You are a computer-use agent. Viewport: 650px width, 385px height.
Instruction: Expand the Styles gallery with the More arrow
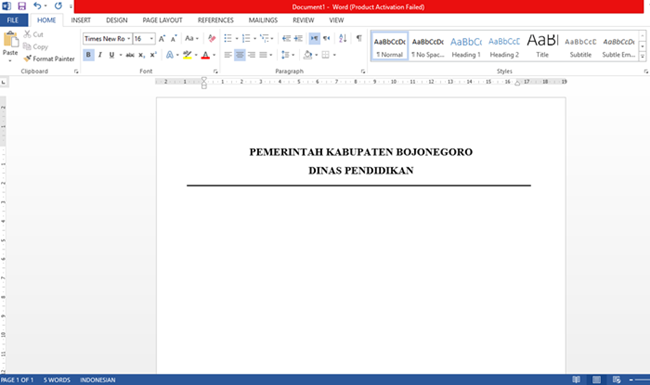click(643, 57)
